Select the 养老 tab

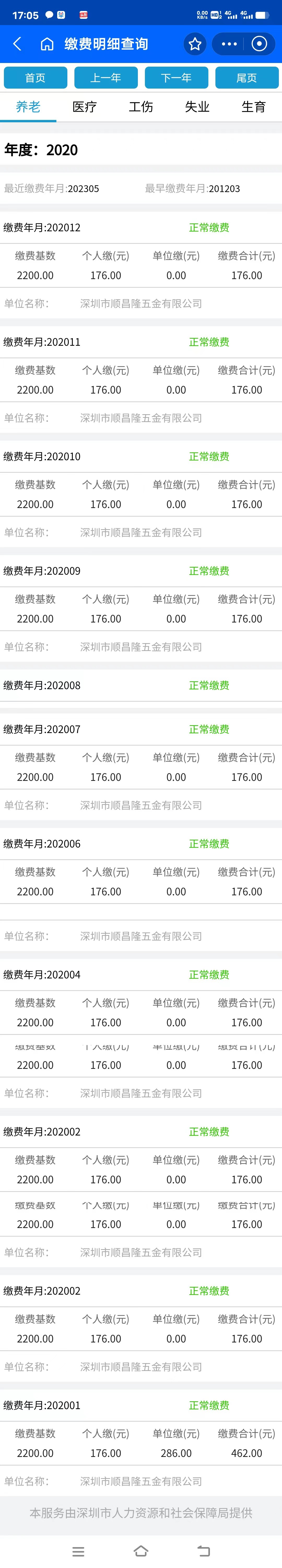pos(28,107)
